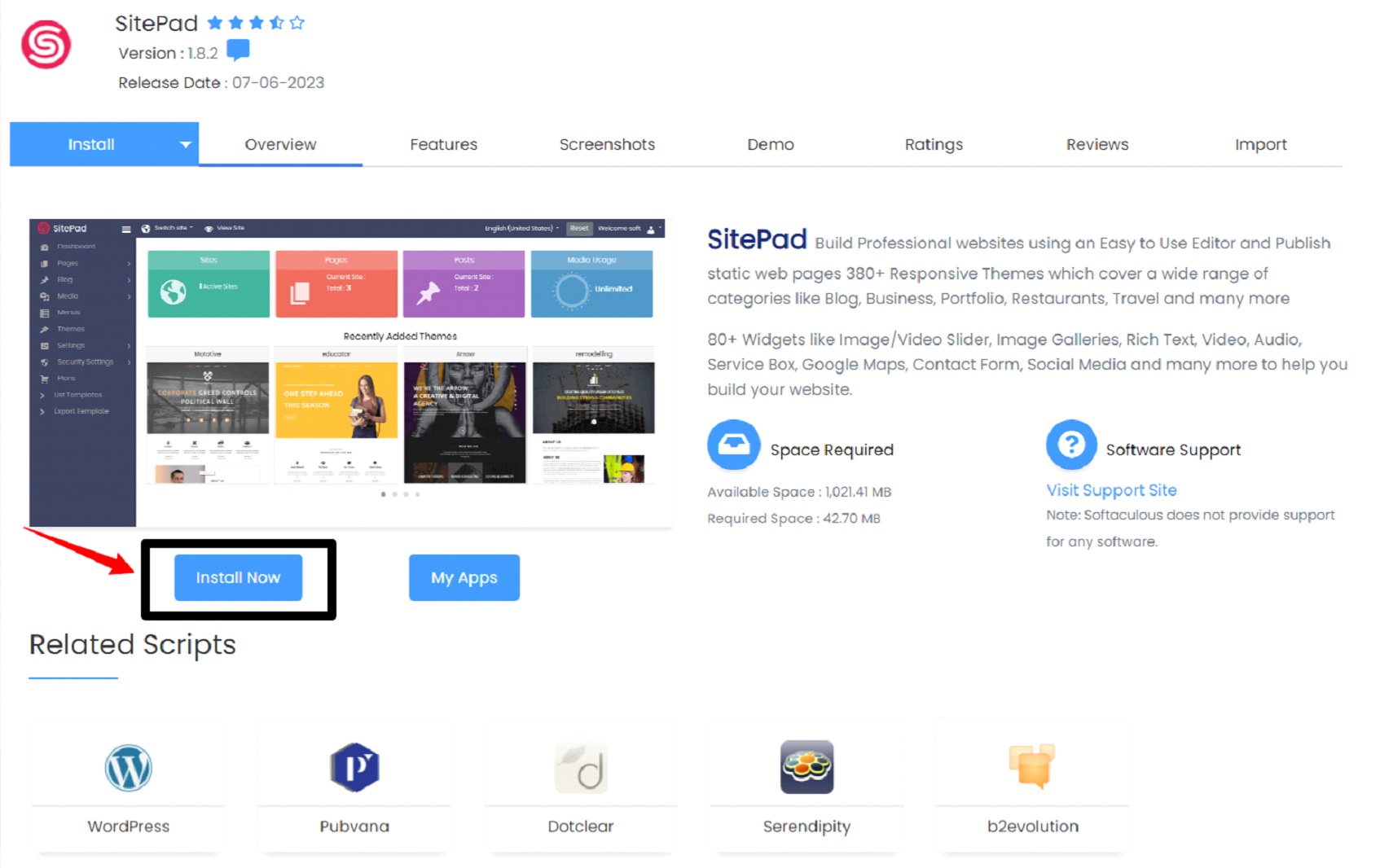Open the Screenshots tab
Image resolution: width=1380 pixels, height=868 pixels.
point(607,144)
